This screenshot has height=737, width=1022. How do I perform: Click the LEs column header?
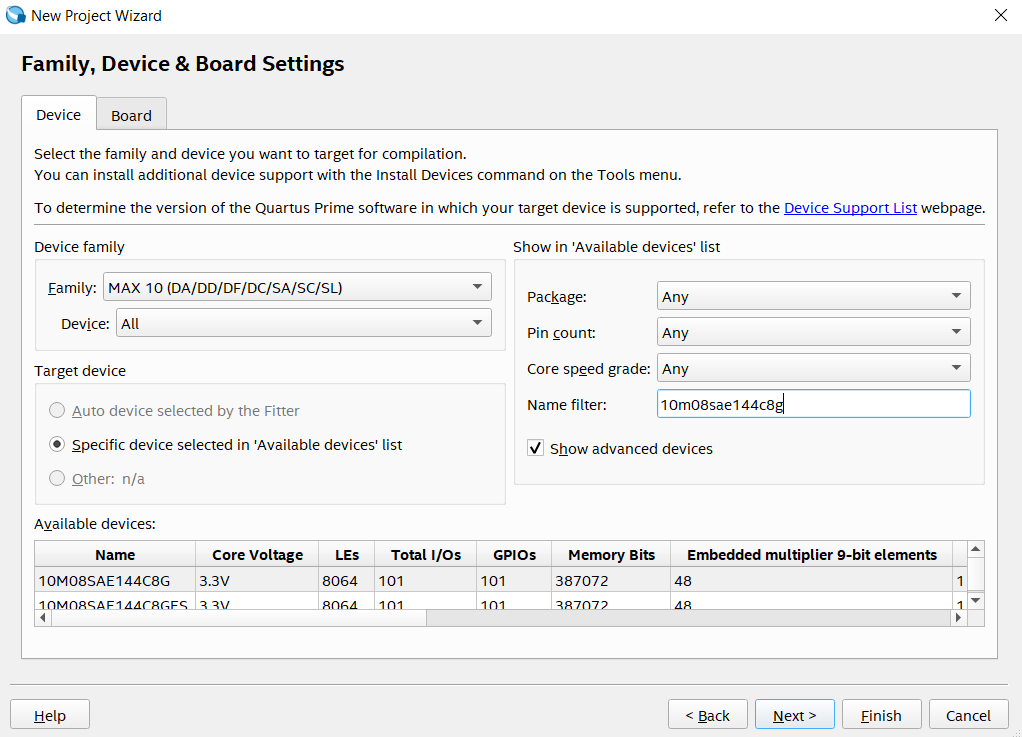click(347, 555)
